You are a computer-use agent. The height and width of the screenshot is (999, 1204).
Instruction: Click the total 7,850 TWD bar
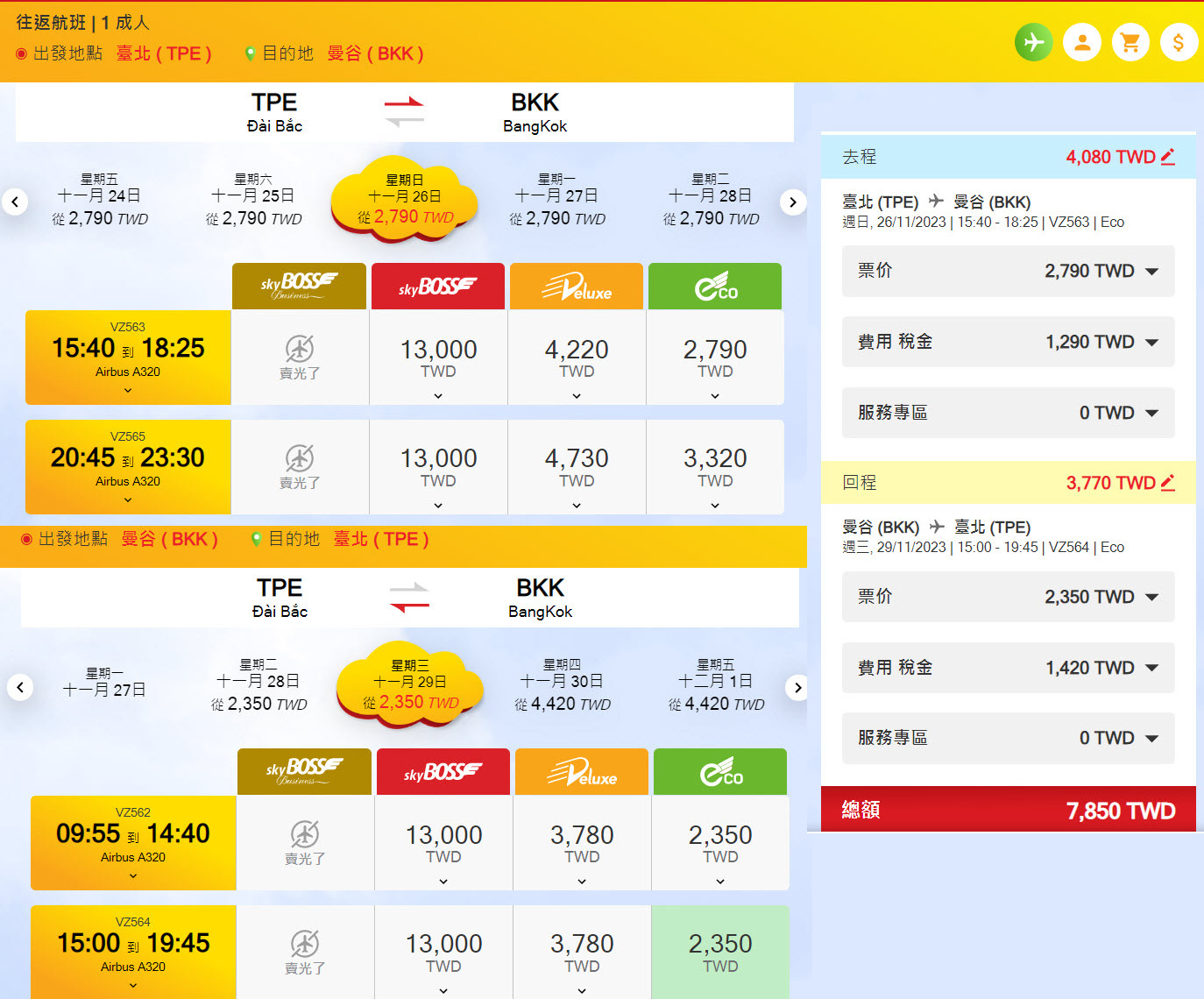pos(1008,809)
